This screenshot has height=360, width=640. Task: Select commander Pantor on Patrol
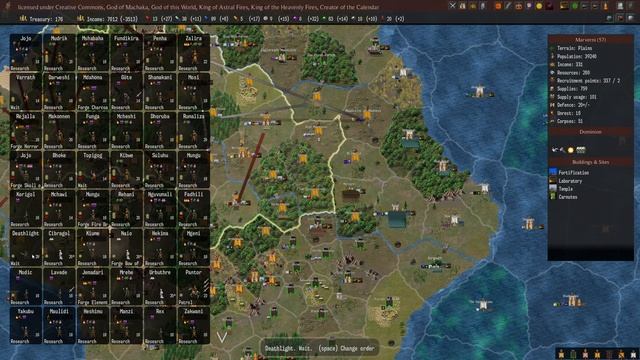[x=193, y=287]
